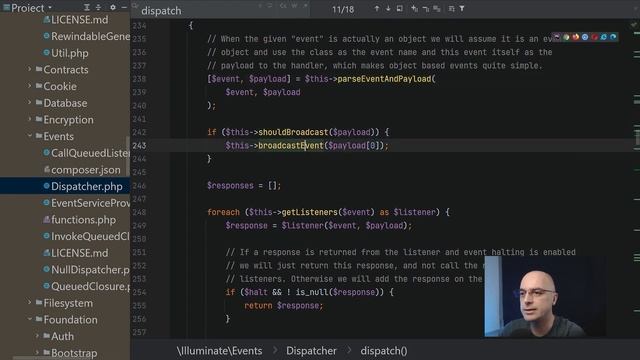
Task: Unselect the last occurrence icon
Action: coord(425,9)
